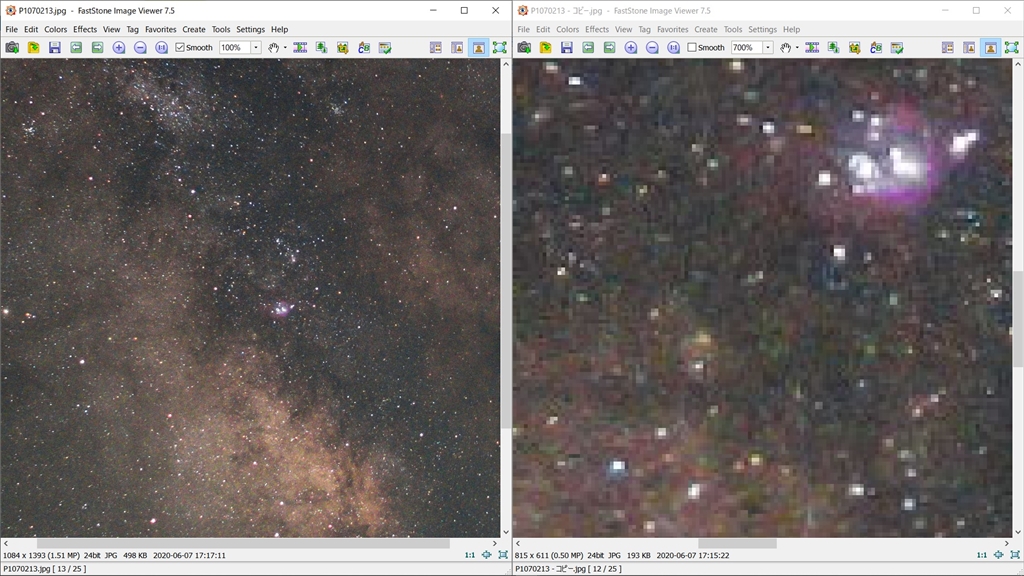Click the screen capture camera icon in left window
The image size is (1024, 576).
(x=12, y=47)
